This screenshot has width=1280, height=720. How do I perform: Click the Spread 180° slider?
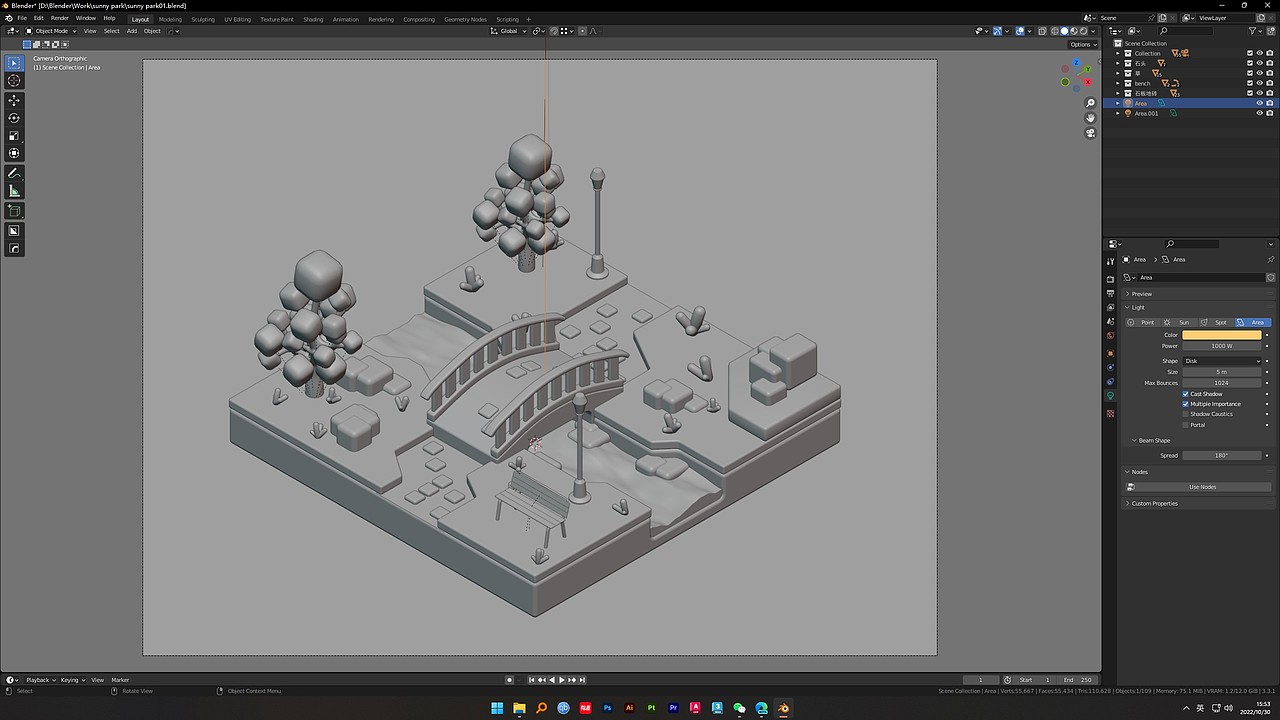click(x=1222, y=455)
